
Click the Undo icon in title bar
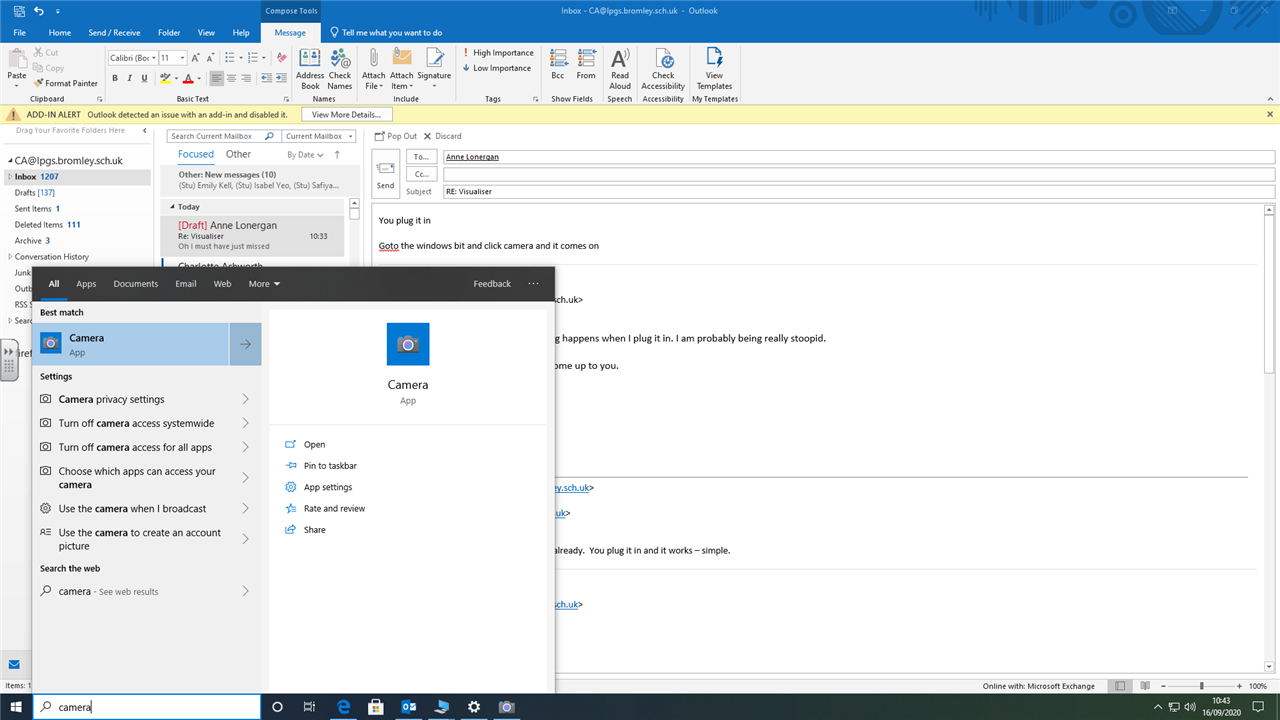[x=38, y=10]
